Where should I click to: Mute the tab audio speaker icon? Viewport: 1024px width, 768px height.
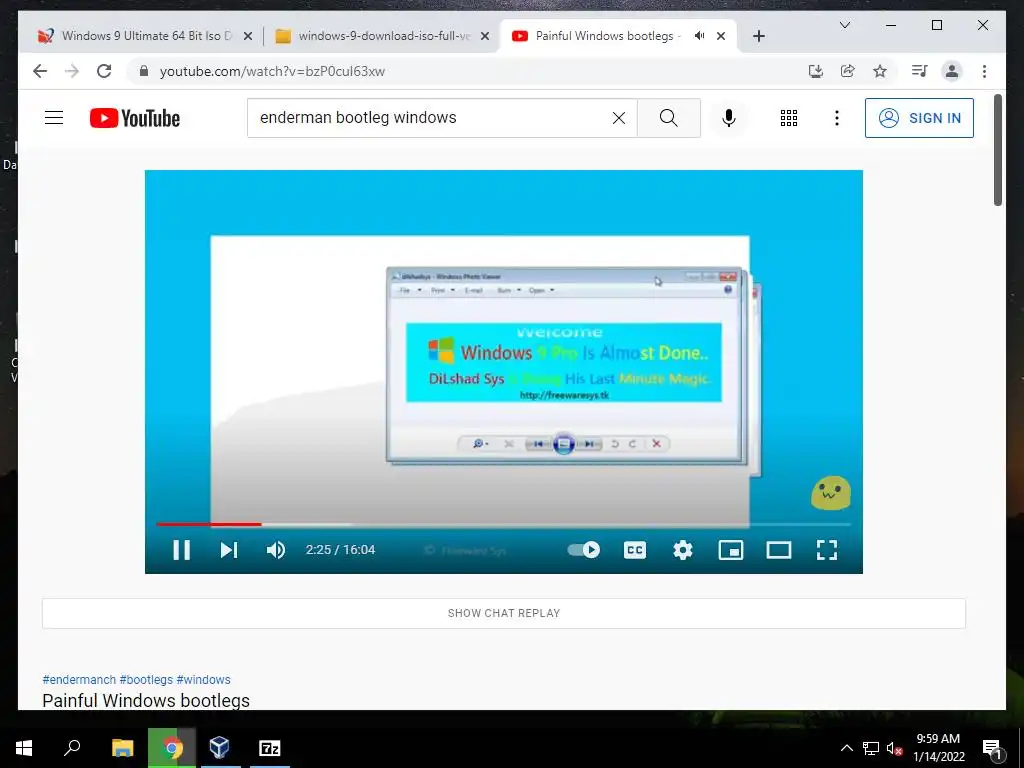coord(699,36)
